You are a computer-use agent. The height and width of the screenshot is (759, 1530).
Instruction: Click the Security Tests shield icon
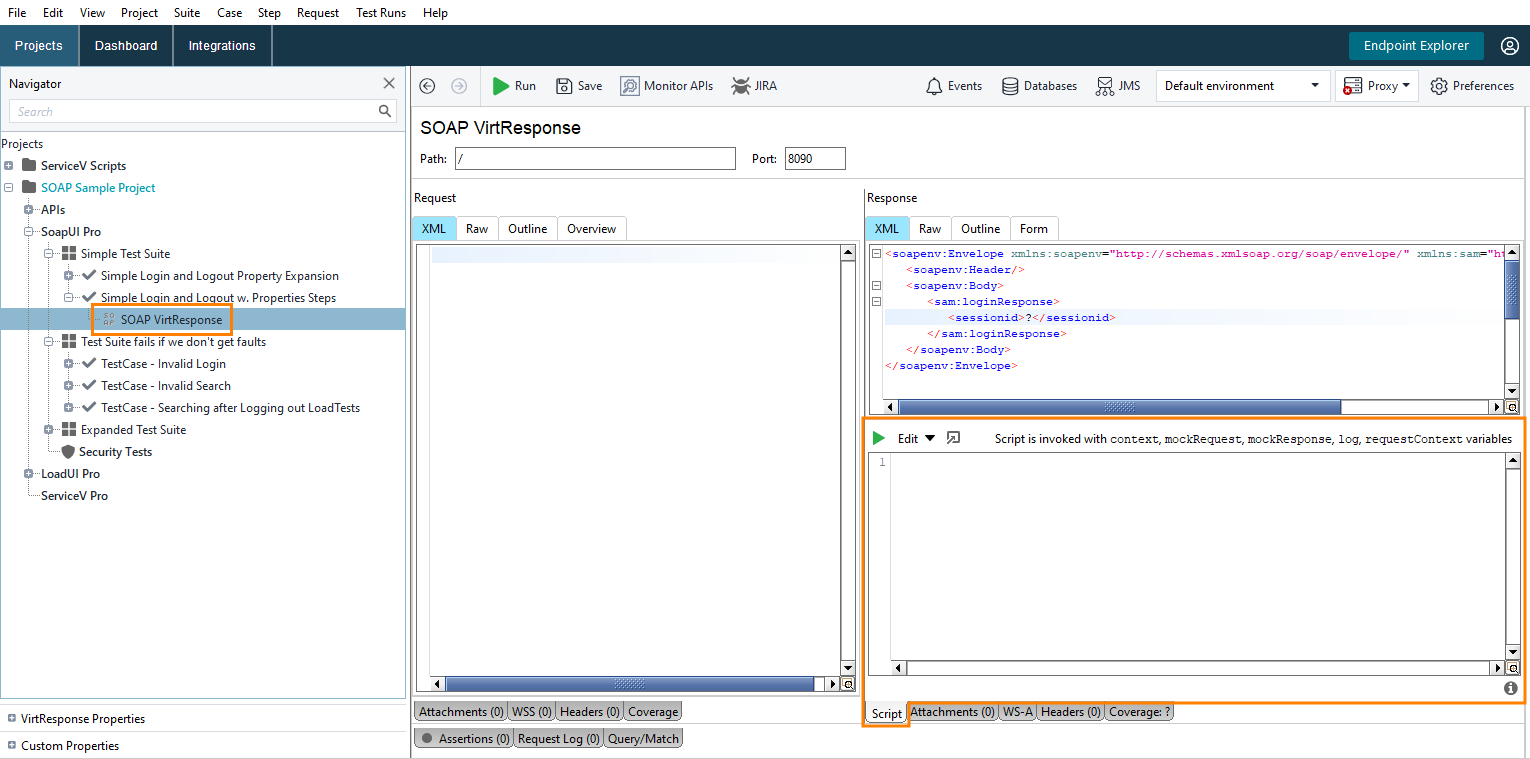(68, 452)
